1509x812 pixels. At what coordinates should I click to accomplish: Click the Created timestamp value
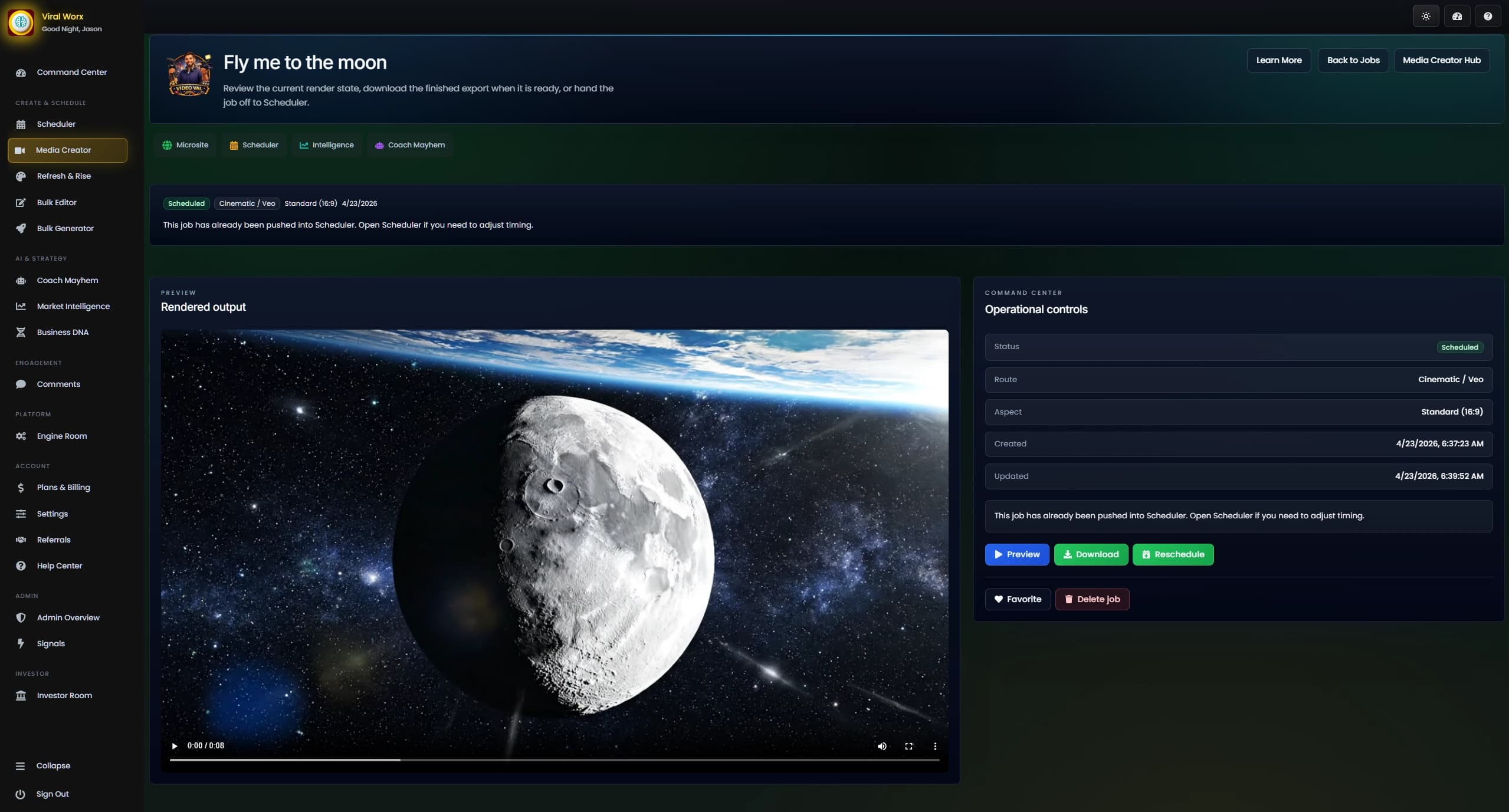point(1439,444)
